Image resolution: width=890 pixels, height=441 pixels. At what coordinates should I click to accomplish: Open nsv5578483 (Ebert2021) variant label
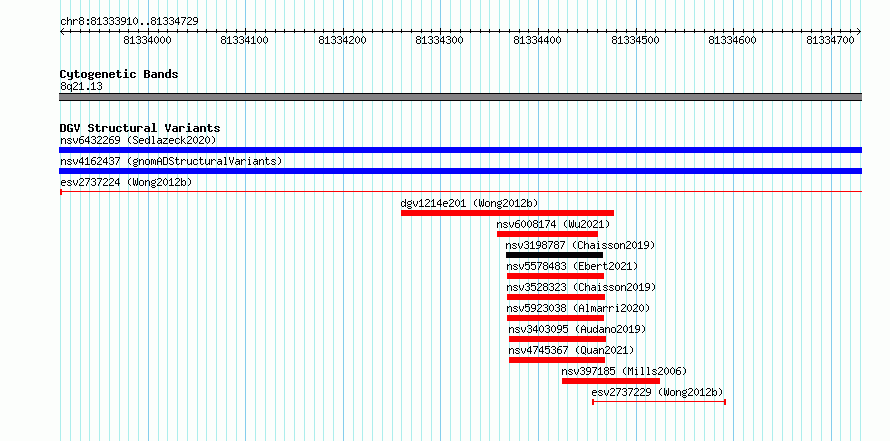pos(572,266)
